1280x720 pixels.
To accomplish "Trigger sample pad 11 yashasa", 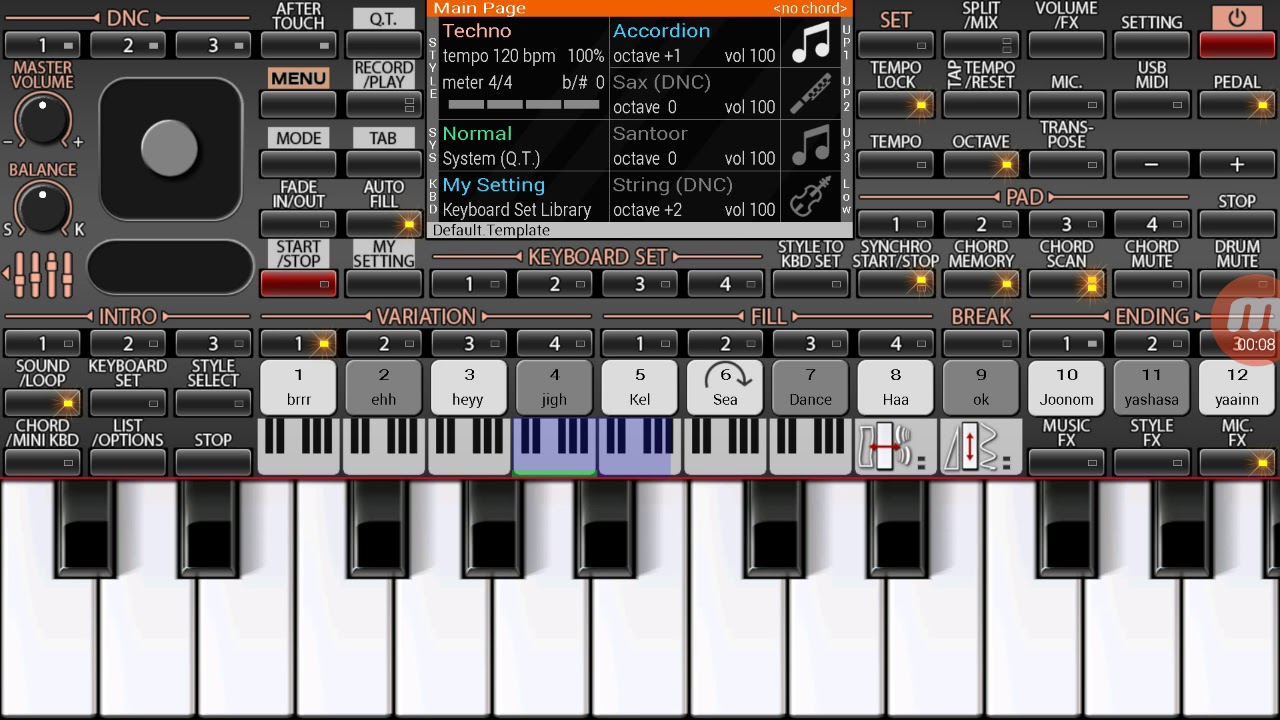I will 1152,387.
